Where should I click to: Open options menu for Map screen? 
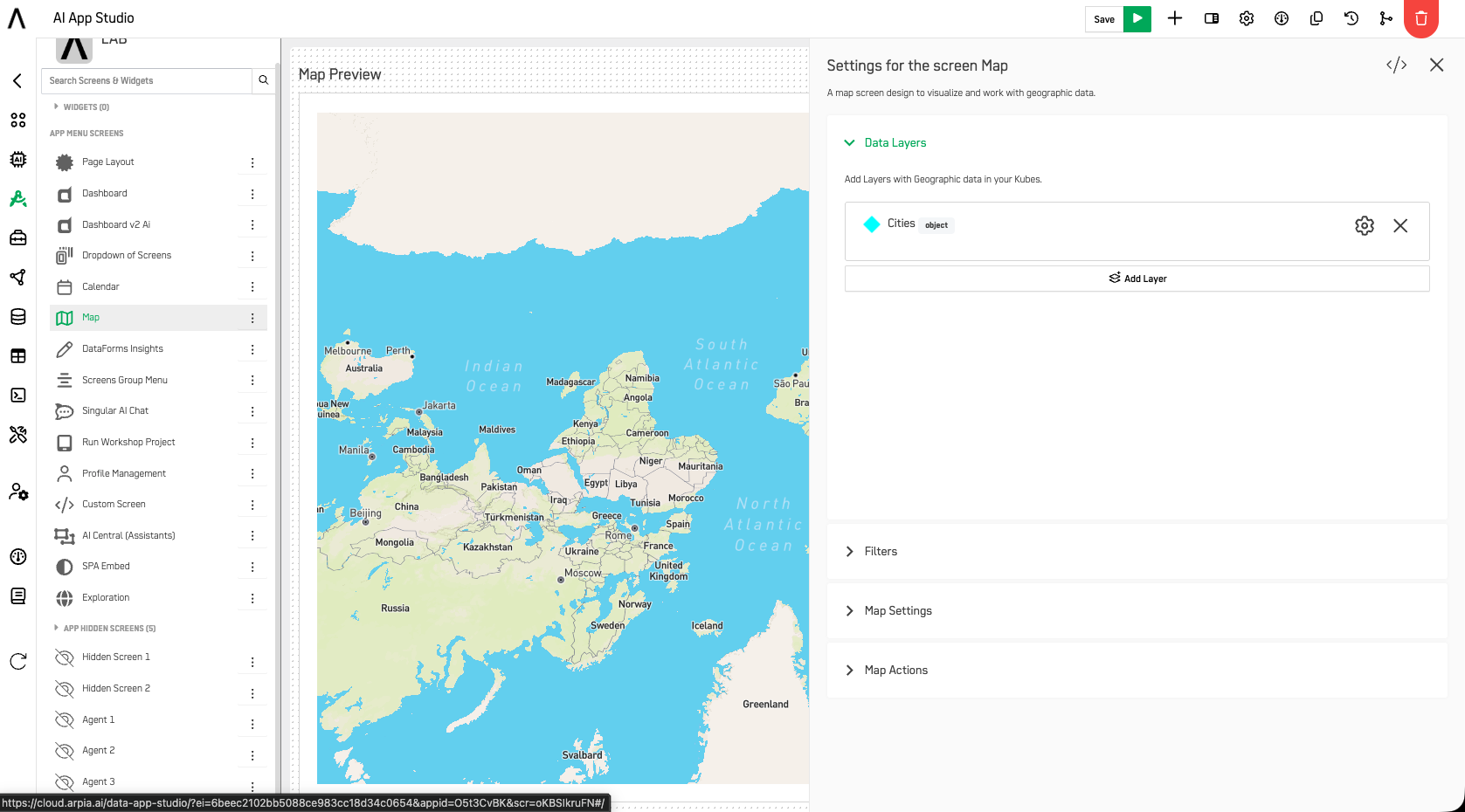tap(252, 318)
